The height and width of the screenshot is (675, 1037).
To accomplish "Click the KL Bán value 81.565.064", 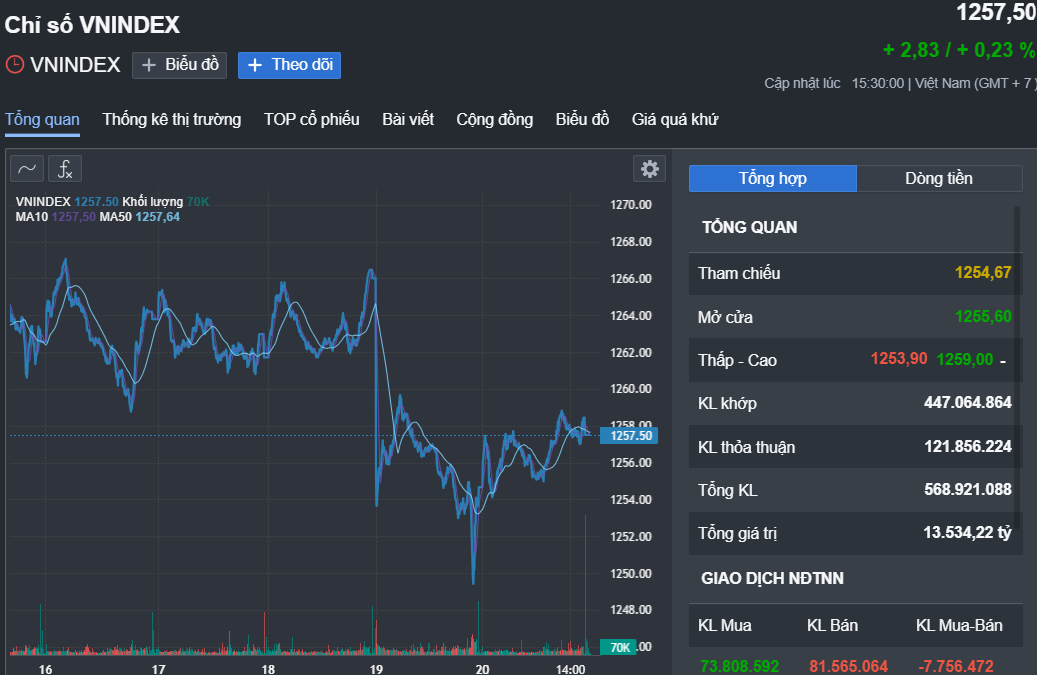I will (849, 666).
